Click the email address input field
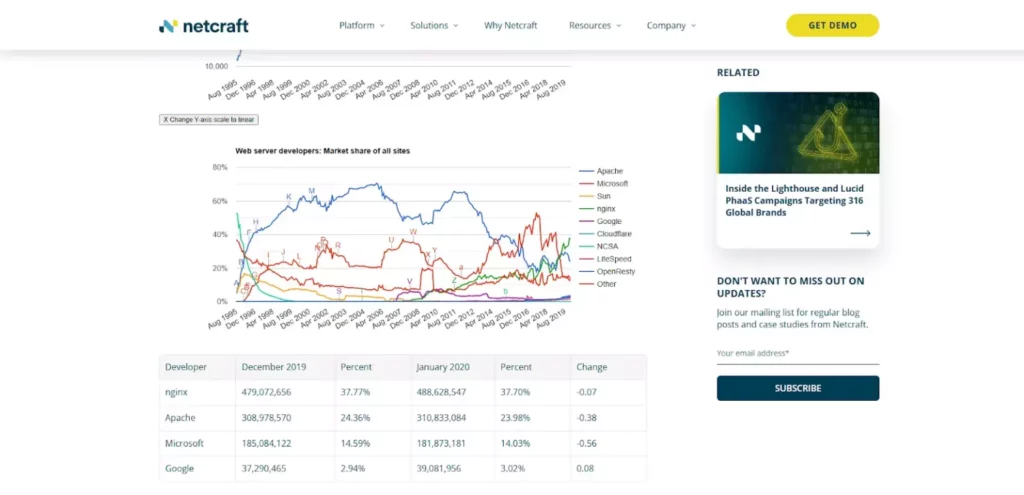Screen dimensions: 1024x495 tap(797, 353)
